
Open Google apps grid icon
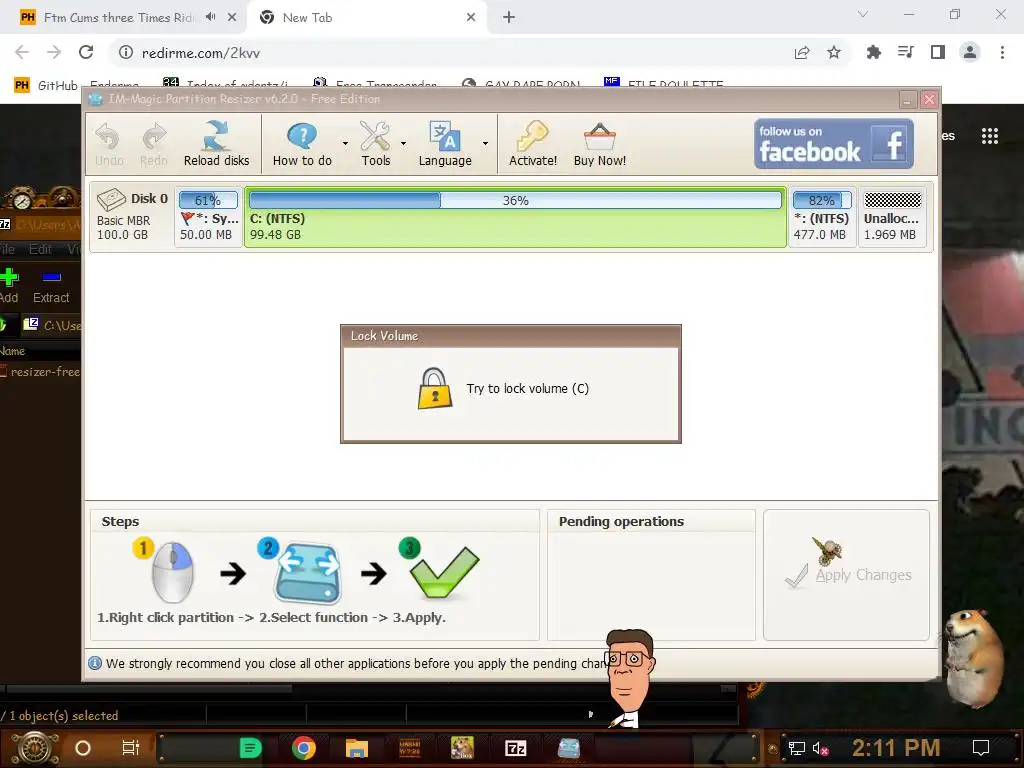pos(989,136)
